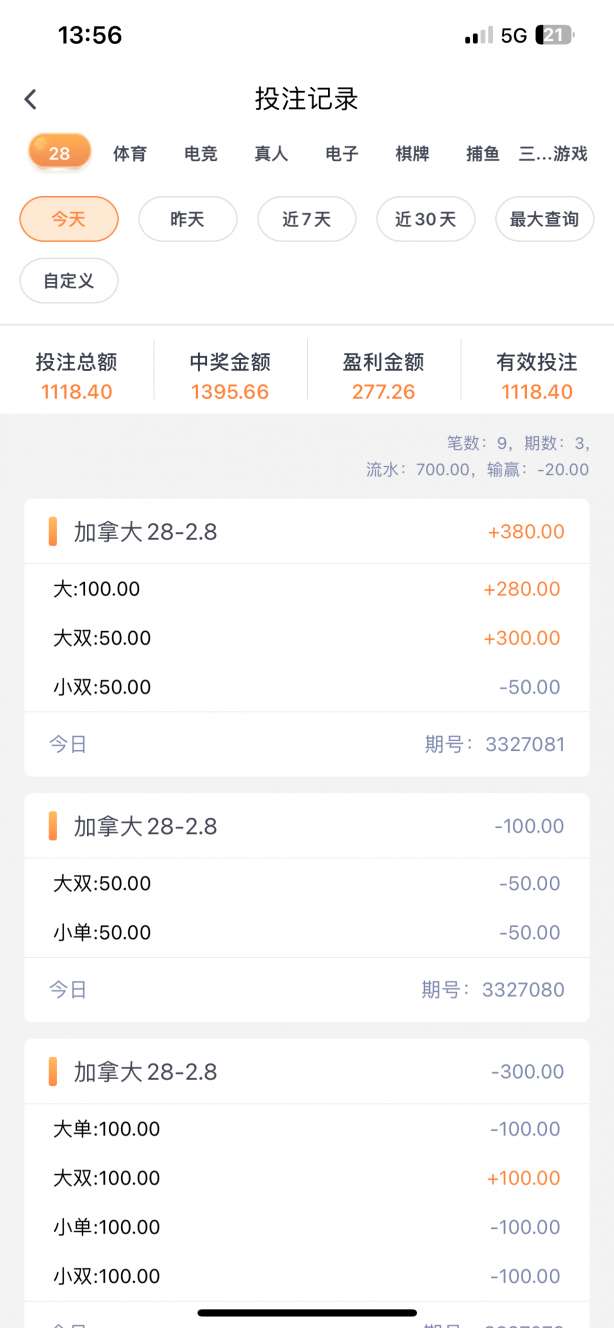
Task: Select the 棋牌 category tab
Action: coord(412,154)
